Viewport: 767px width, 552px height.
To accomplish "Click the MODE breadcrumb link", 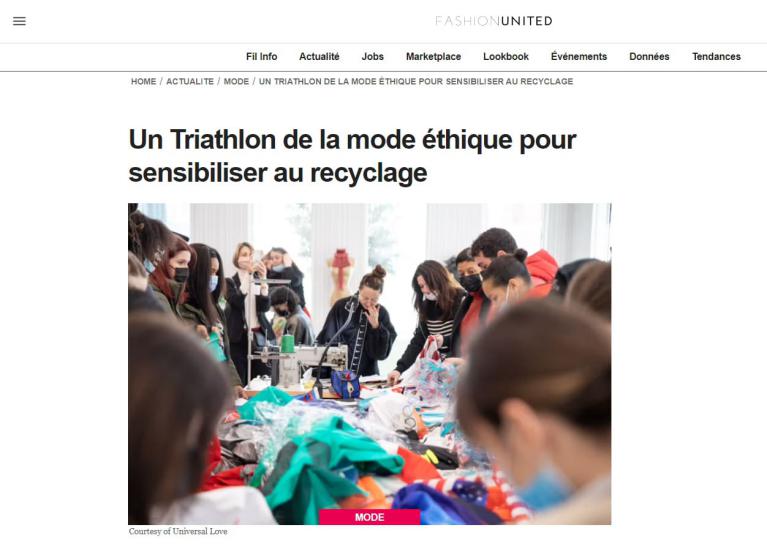I will (236, 81).
